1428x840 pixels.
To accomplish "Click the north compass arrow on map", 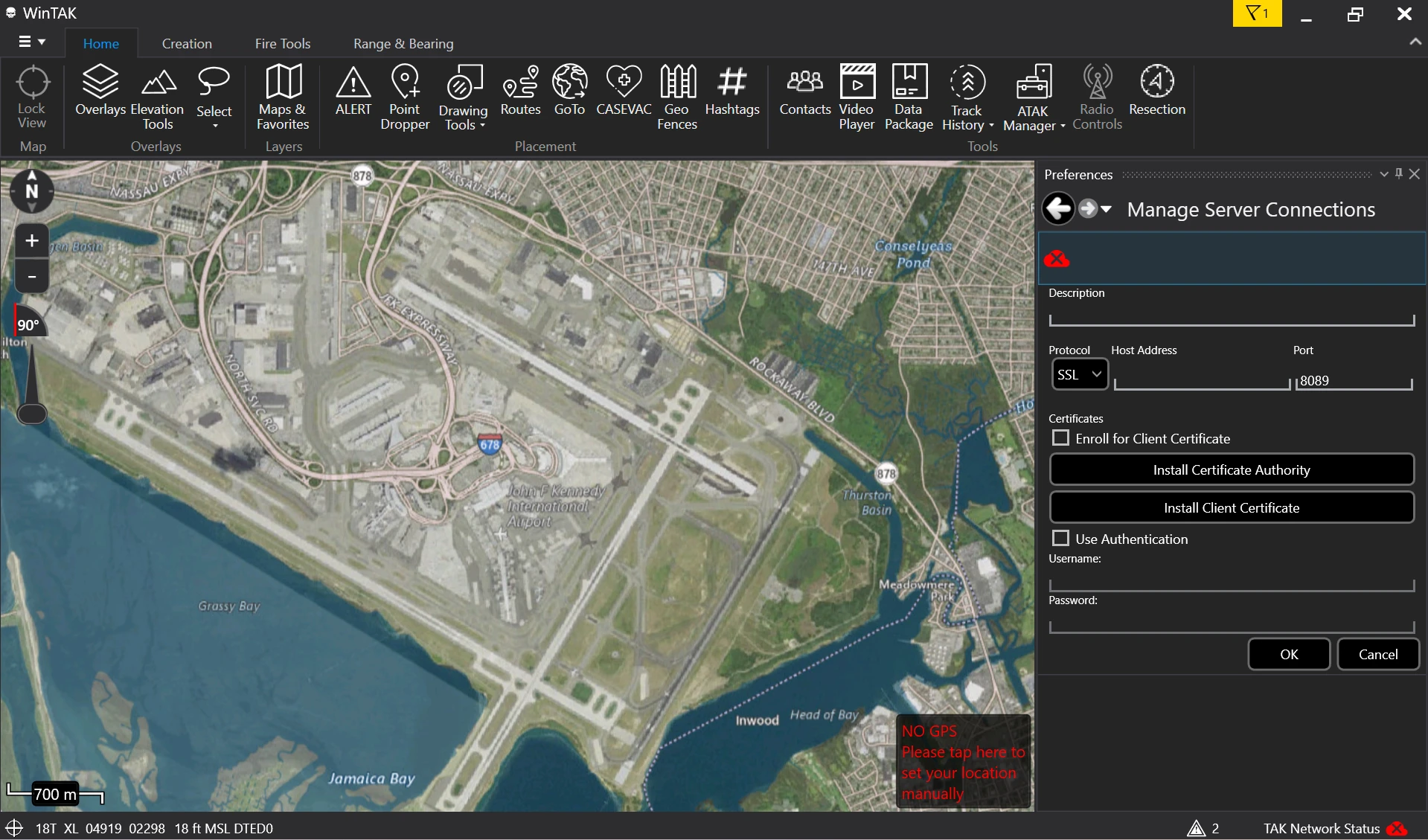I will click(x=32, y=190).
